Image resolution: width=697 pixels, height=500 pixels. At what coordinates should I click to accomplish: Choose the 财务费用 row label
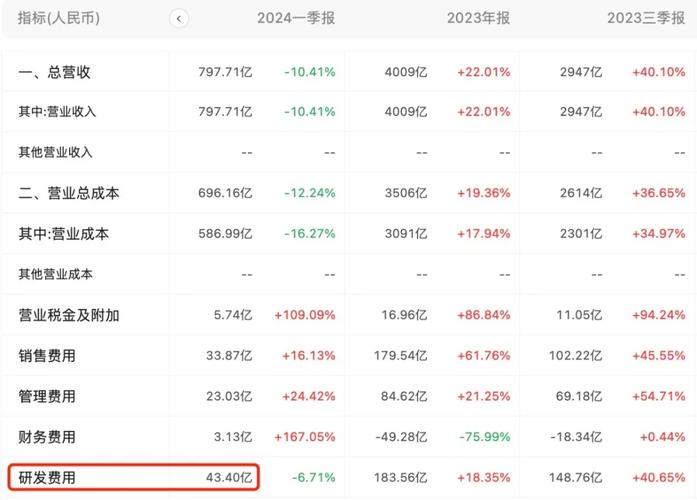tap(47, 437)
